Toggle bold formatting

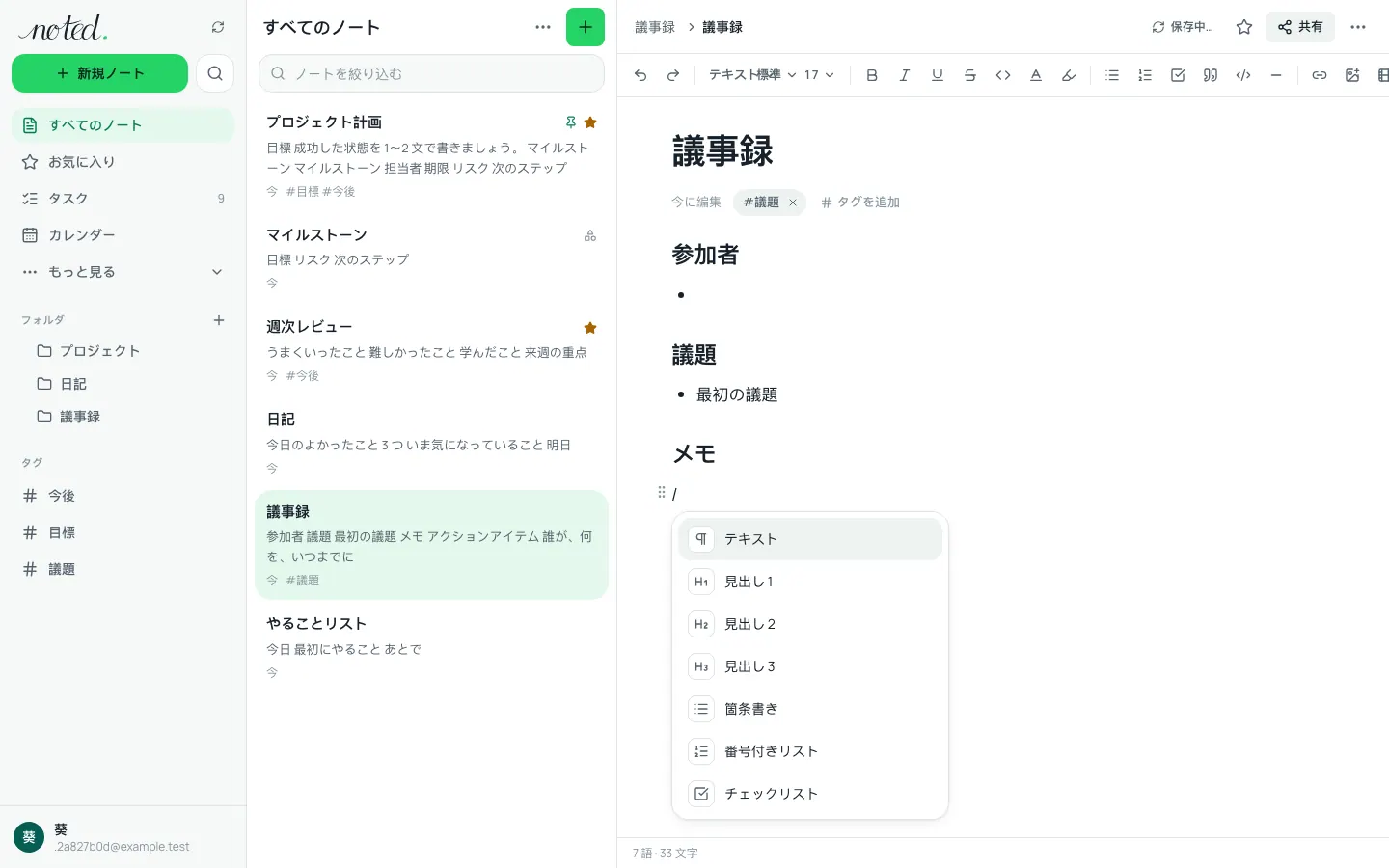tap(872, 75)
